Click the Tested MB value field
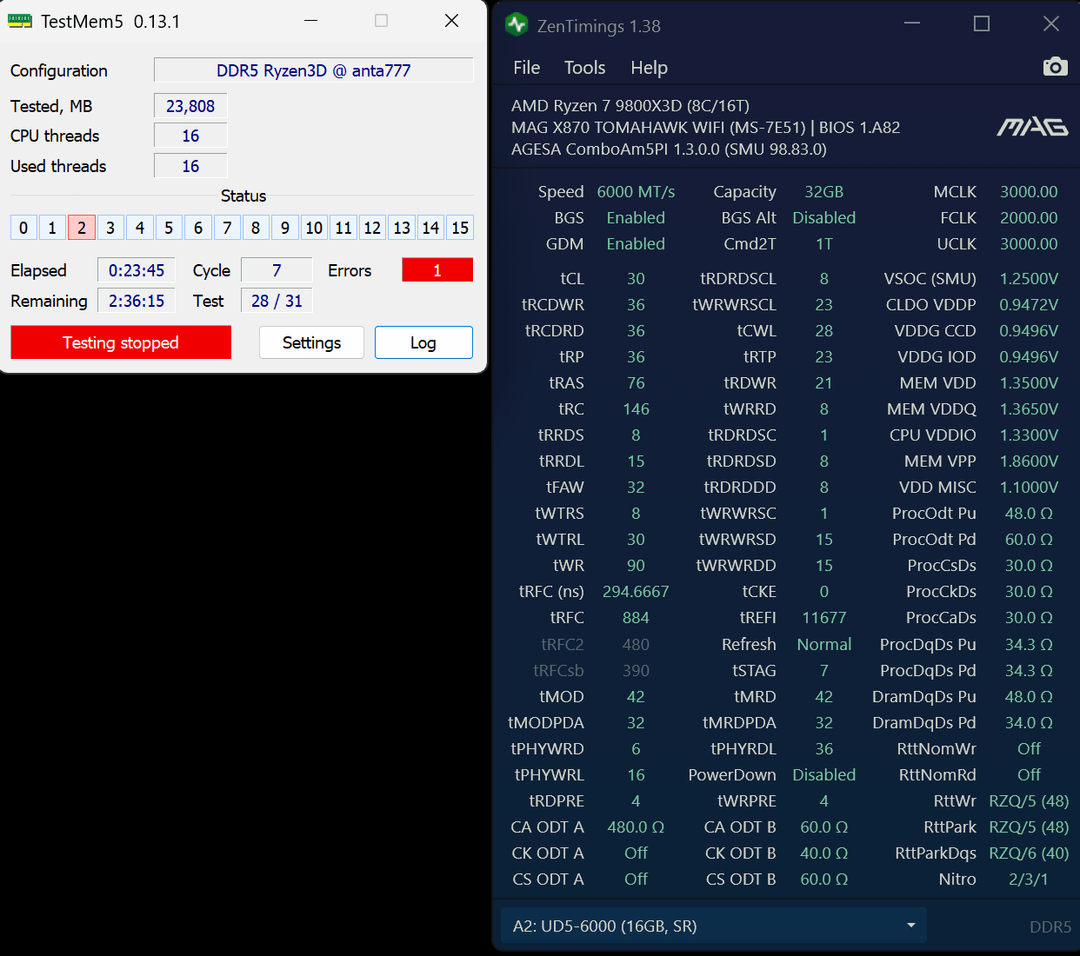Screen dimensions: 1080x956 coord(190,106)
